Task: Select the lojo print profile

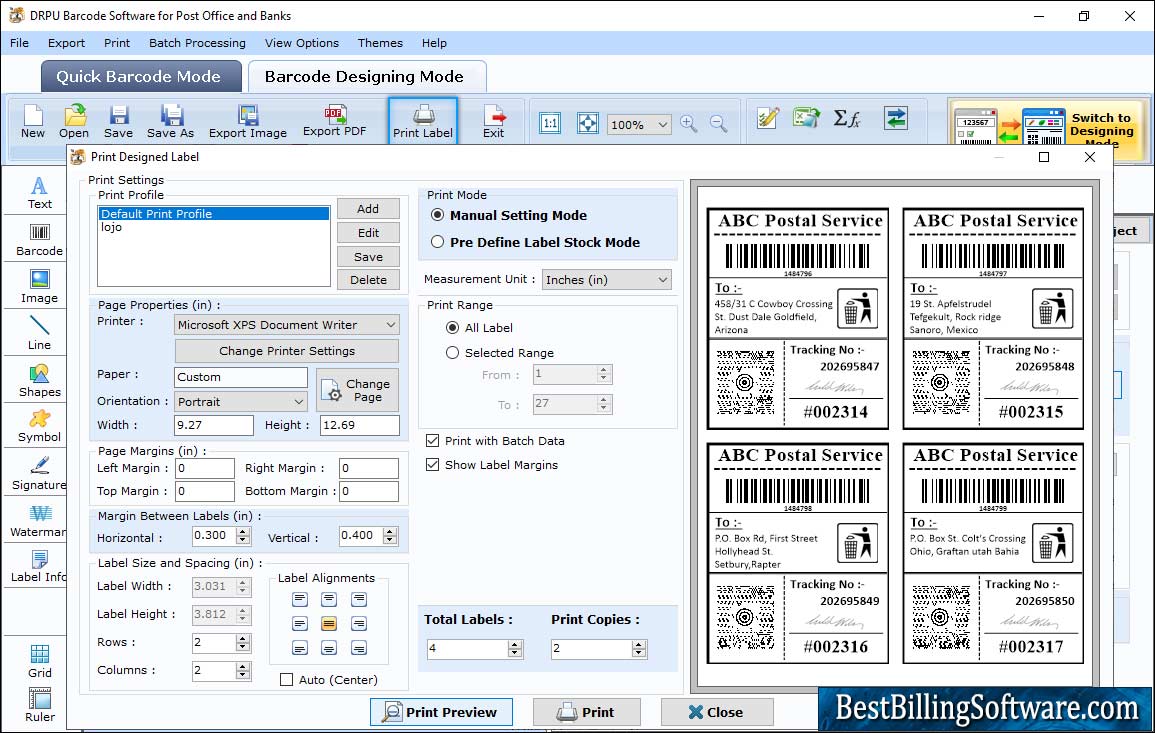Action: [x=214, y=228]
